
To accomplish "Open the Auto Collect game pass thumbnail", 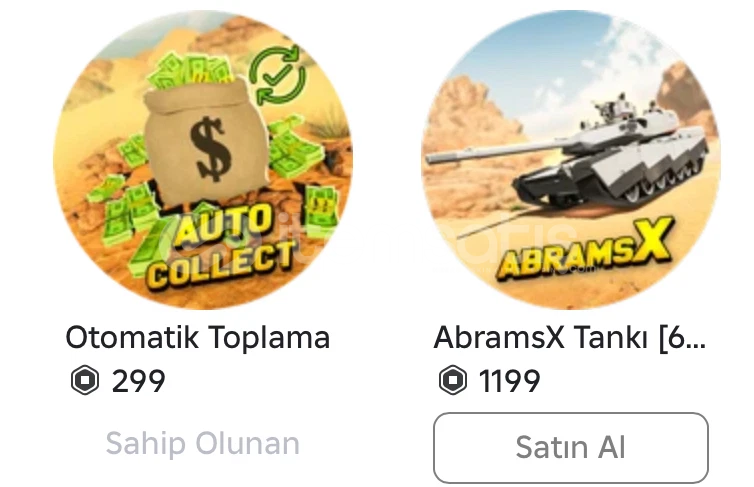I will (203, 160).
